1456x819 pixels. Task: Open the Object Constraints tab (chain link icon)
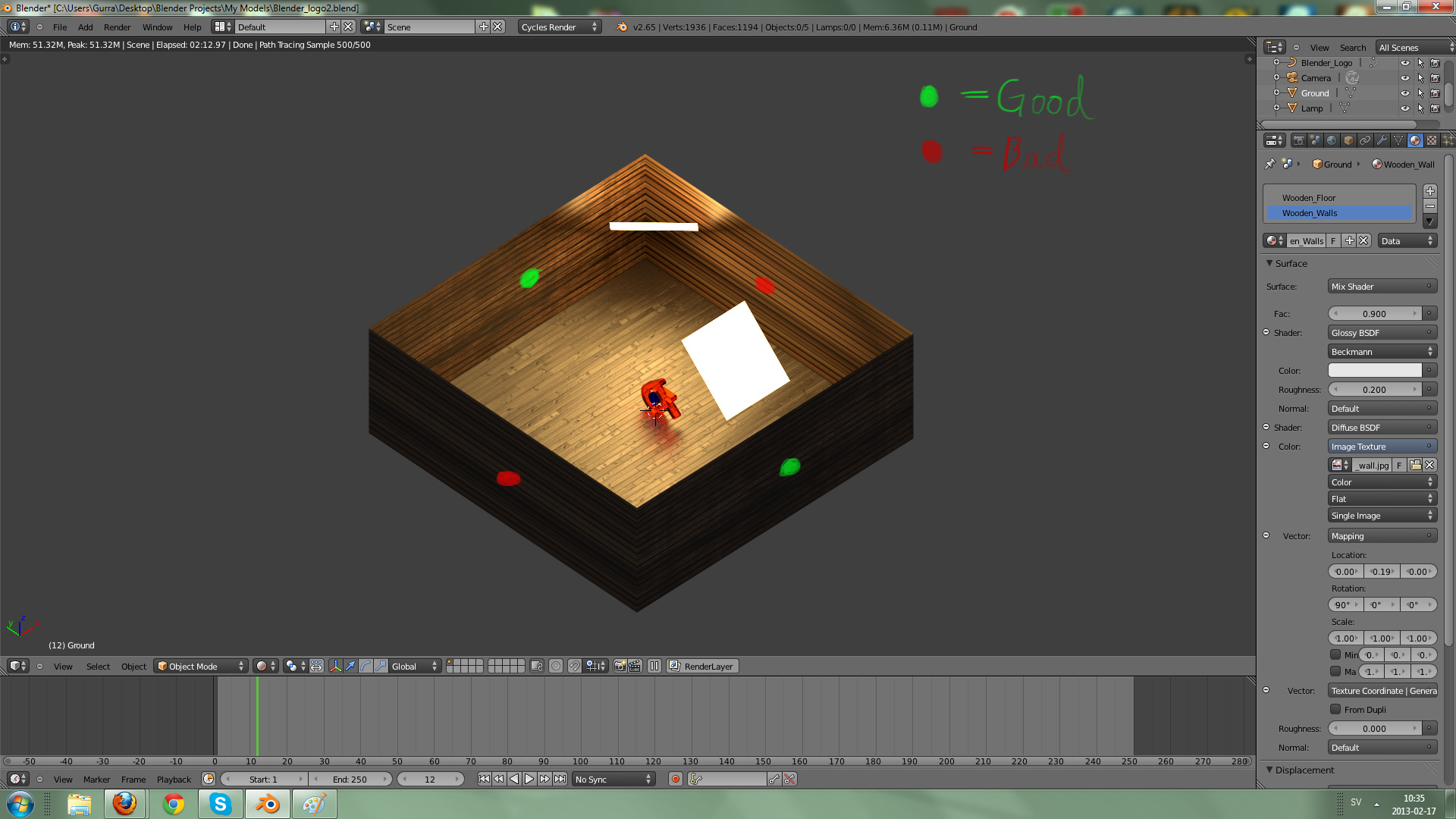point(1365,140)
